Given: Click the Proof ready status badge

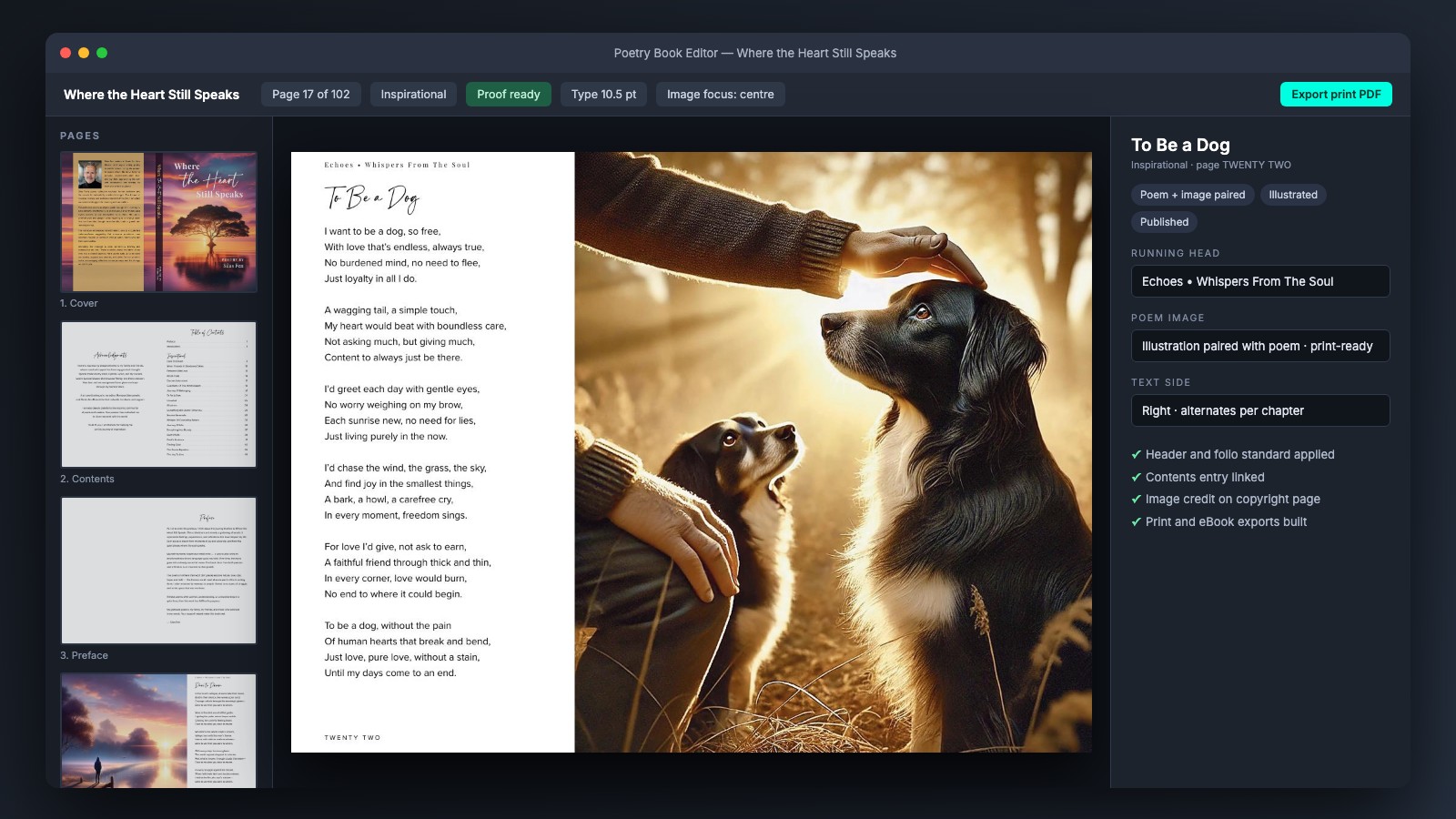Looking at the screenshot, I should click(x=509, y=95).
